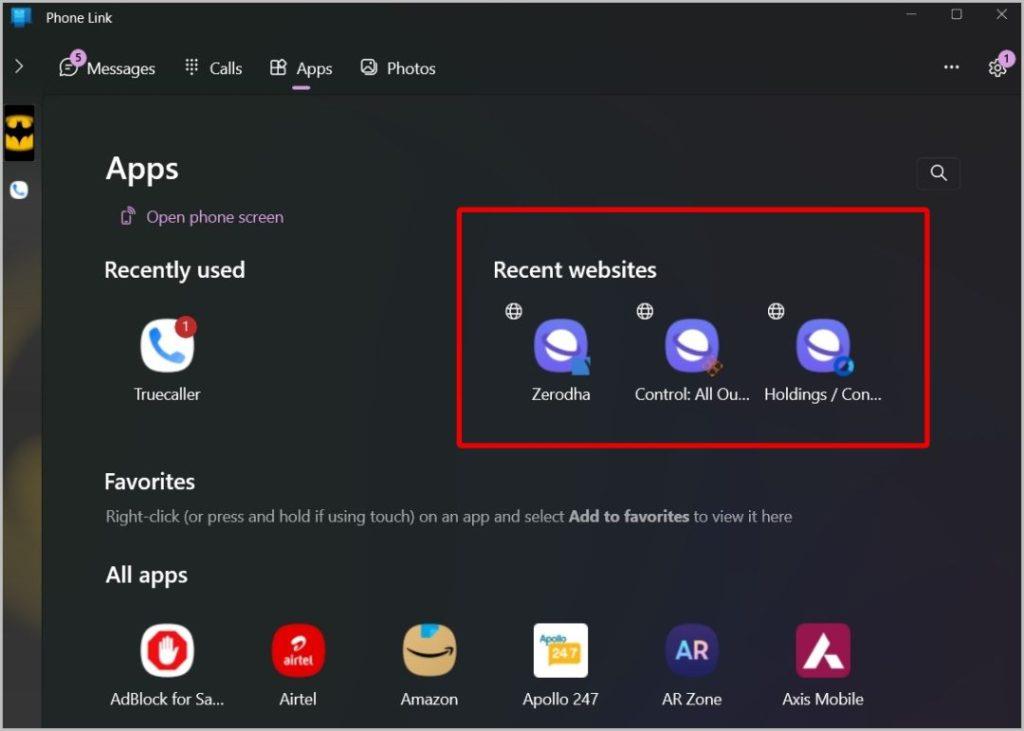The image size is (1024, 731).
Task: Open the AR Zone app
Action: (692, 651)
